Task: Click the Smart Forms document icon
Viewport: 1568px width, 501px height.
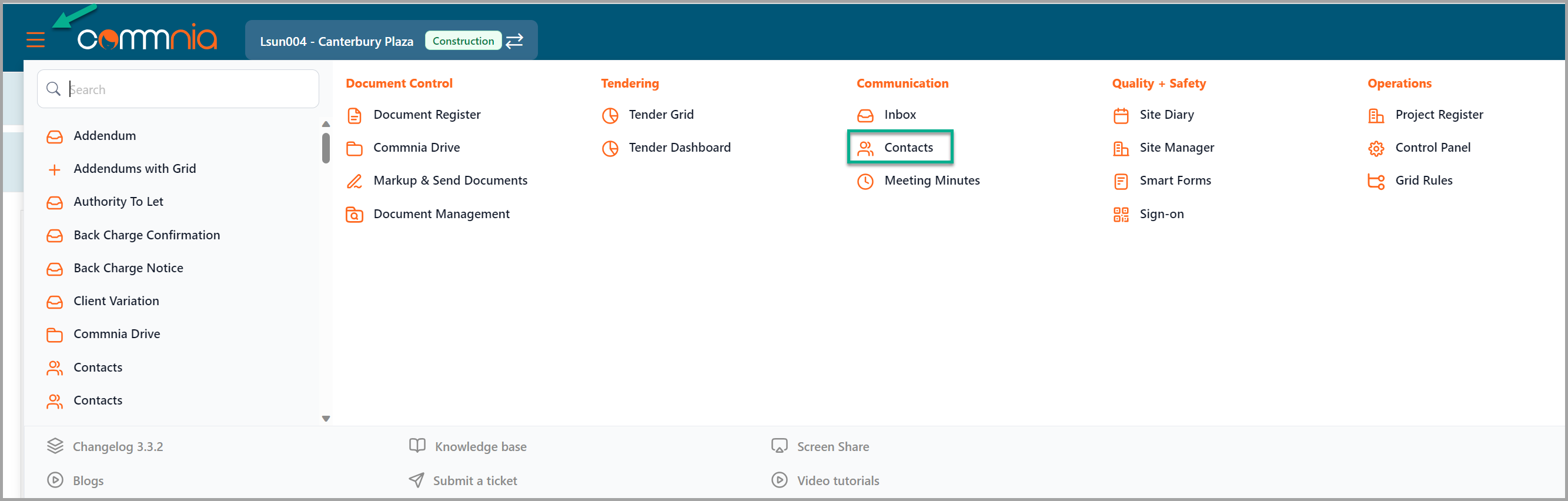Action: point(1121,181)
